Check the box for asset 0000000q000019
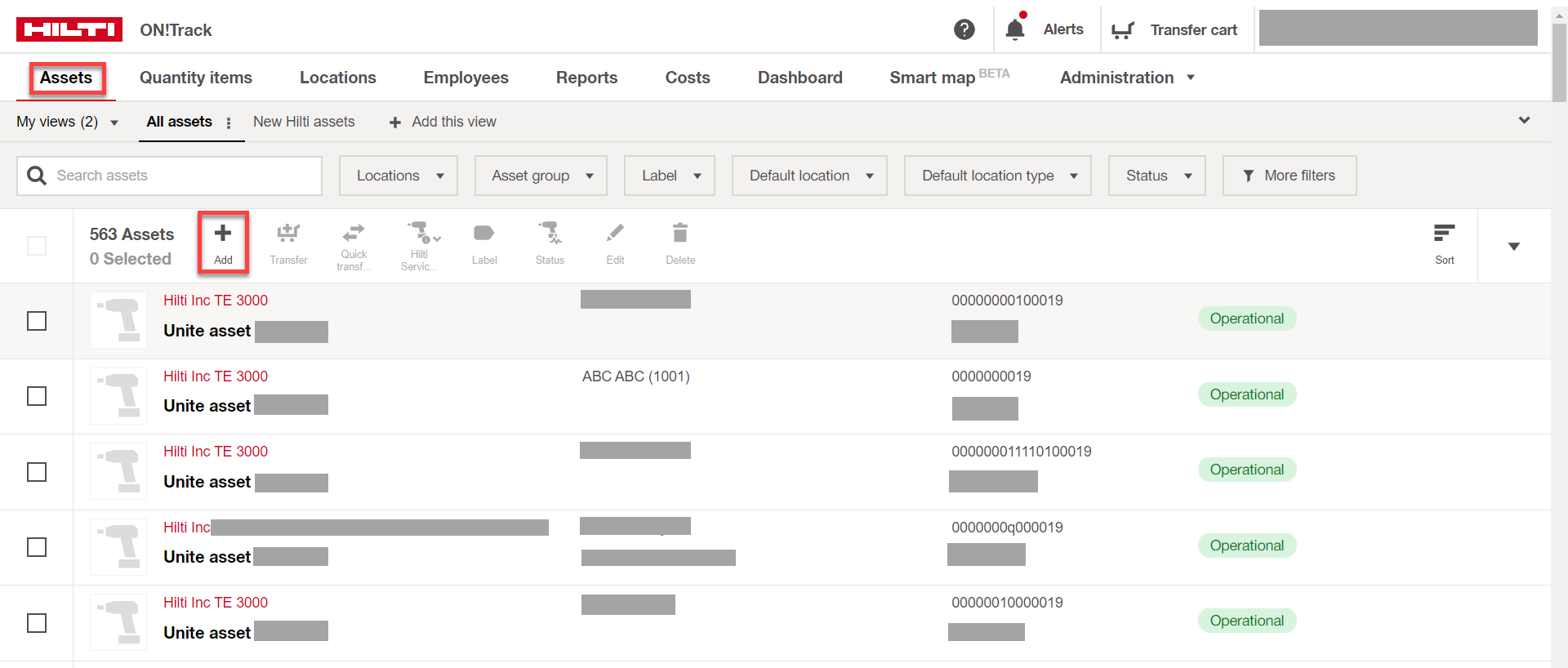The image size is (1568, 668). 37,547
